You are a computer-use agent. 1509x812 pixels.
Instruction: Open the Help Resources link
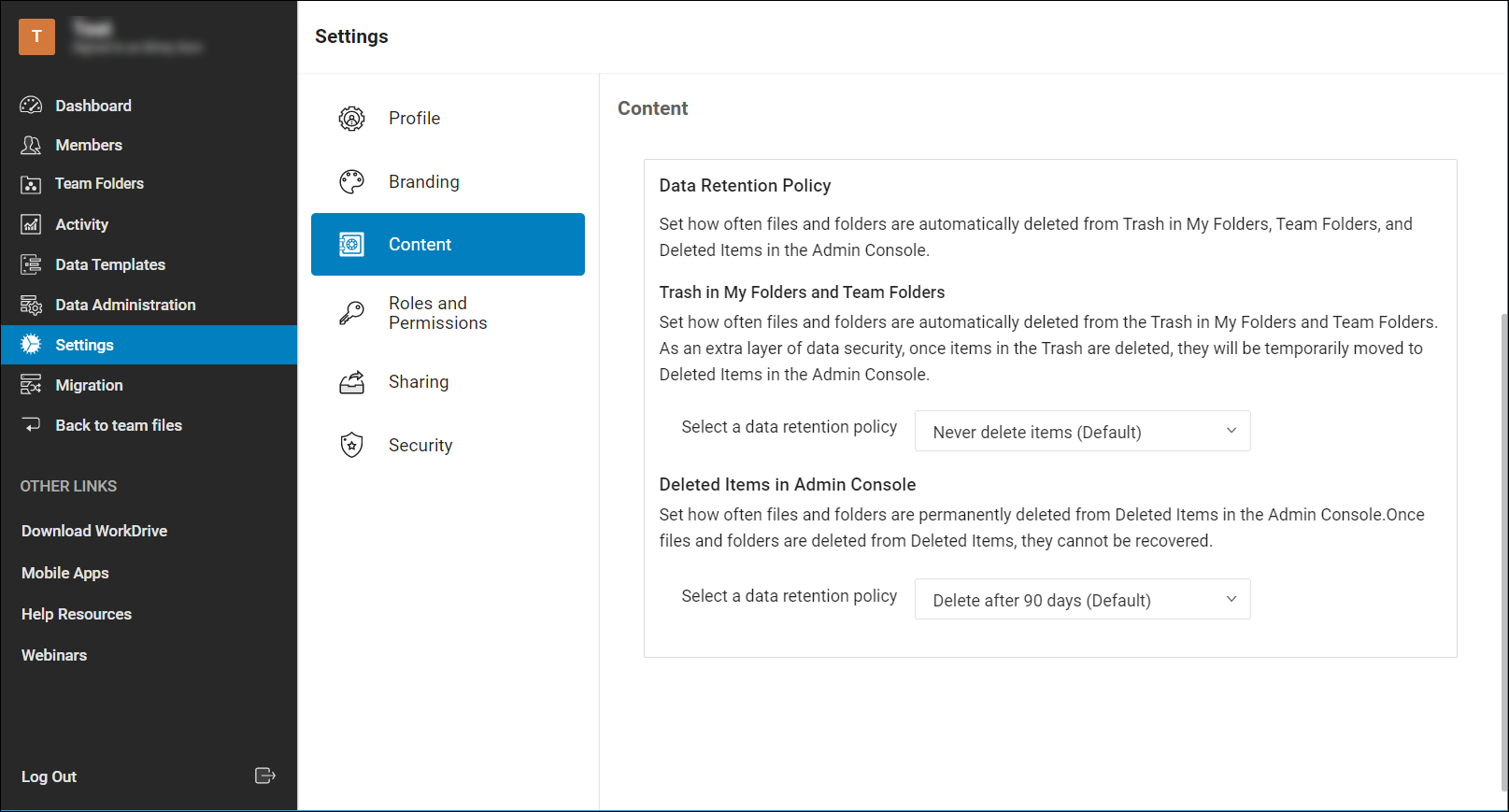coord(77,614)
